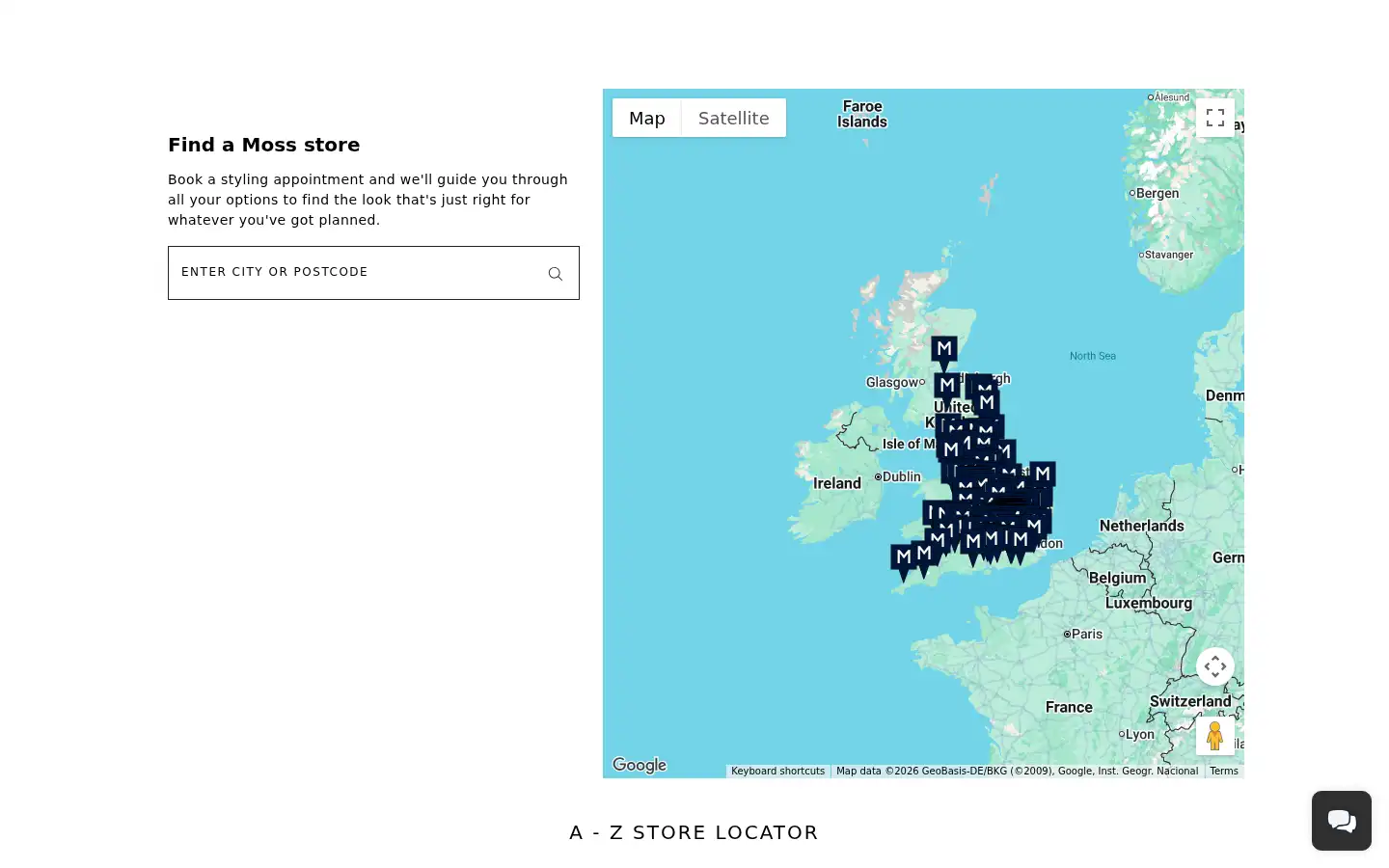Viewport: 1389px width, 868px height.
Task: Click the Netherlands label on map
Action: pos(1142,526)
